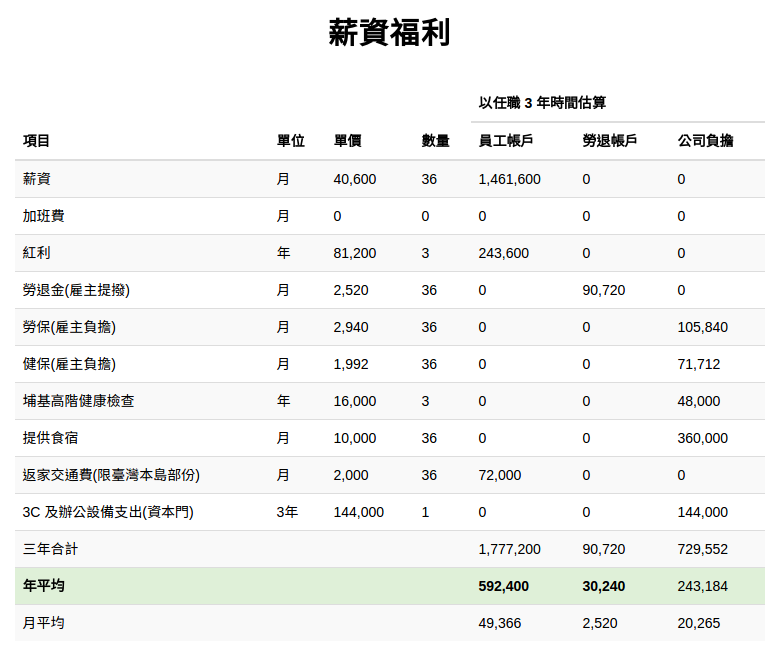
Task: Click the 144,000 unit price cell
Action: click(x=359, y=512)
